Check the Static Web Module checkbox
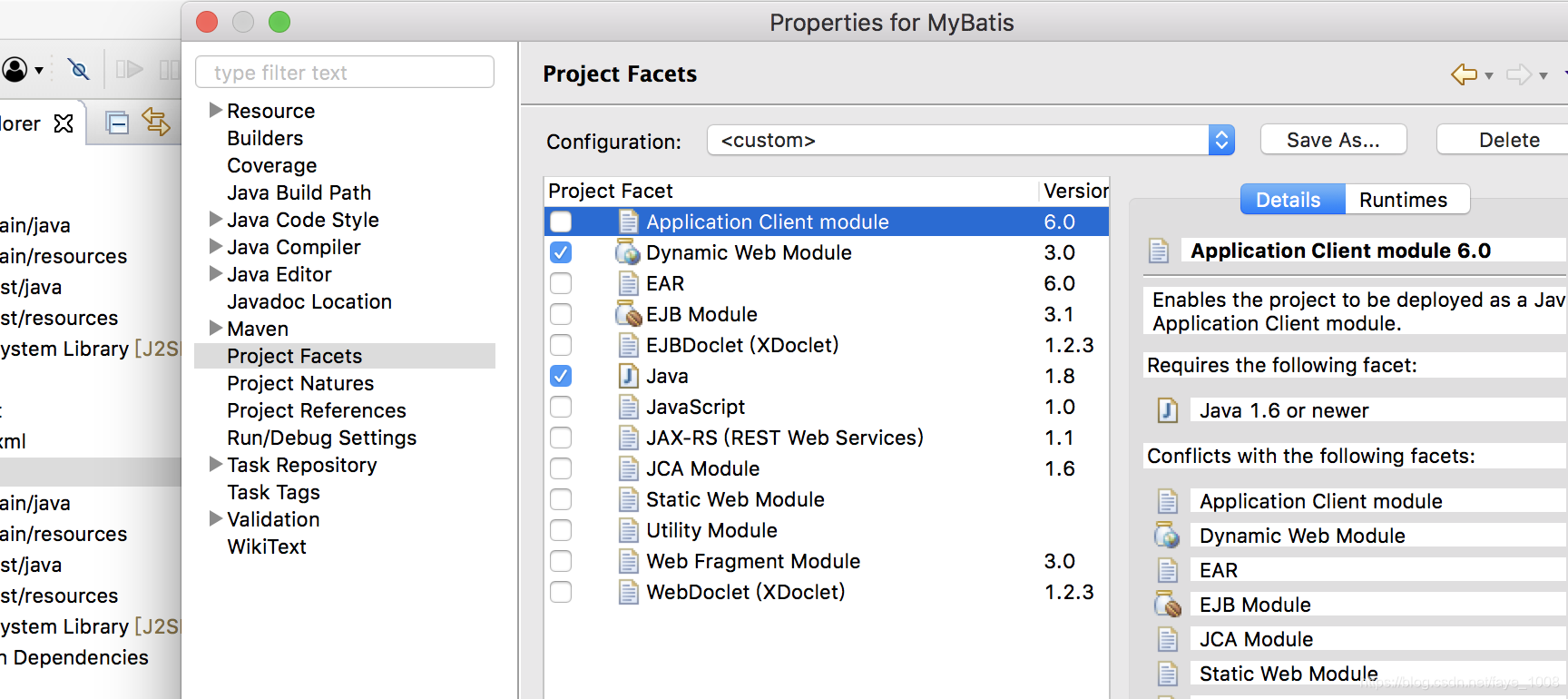This screenshot has width=1568, height=699. pos(561,499)
